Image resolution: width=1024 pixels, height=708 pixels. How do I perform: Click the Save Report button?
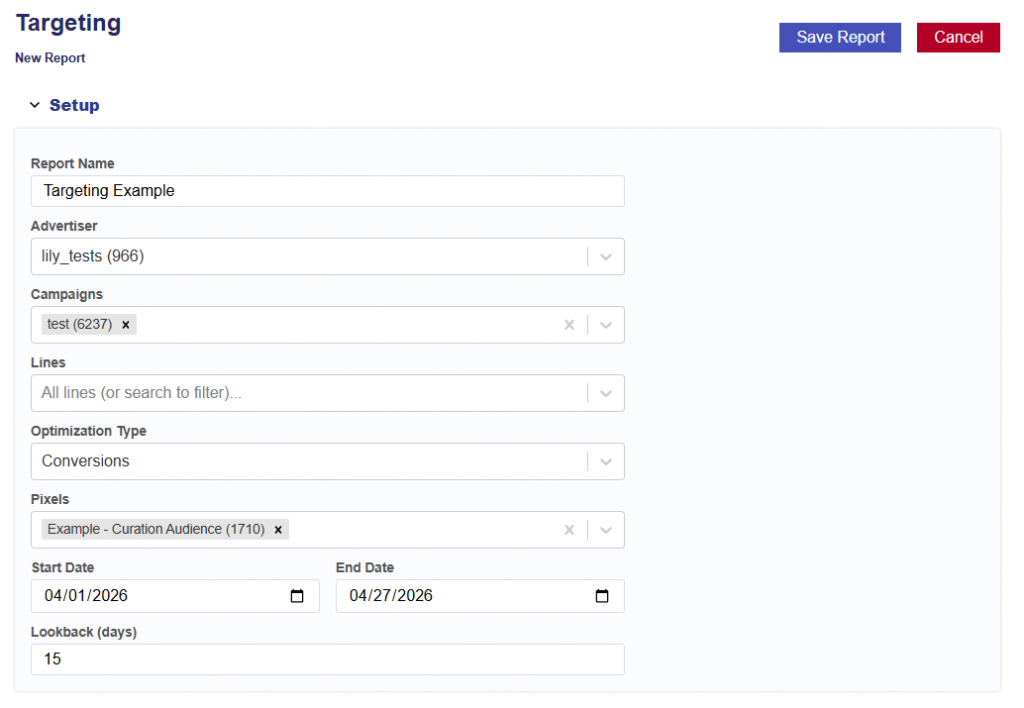[x=840, y=37]
